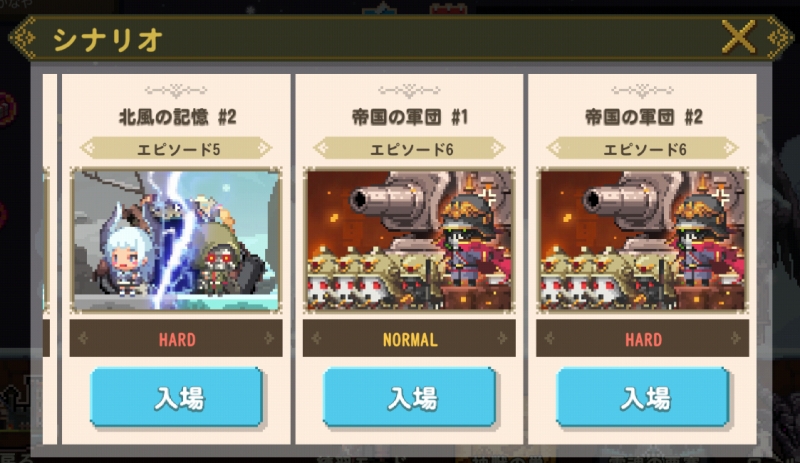This screenshot has width=800, height=463.
Task: Click the エピソード5 label banner
Action: (x=176, y=149)
